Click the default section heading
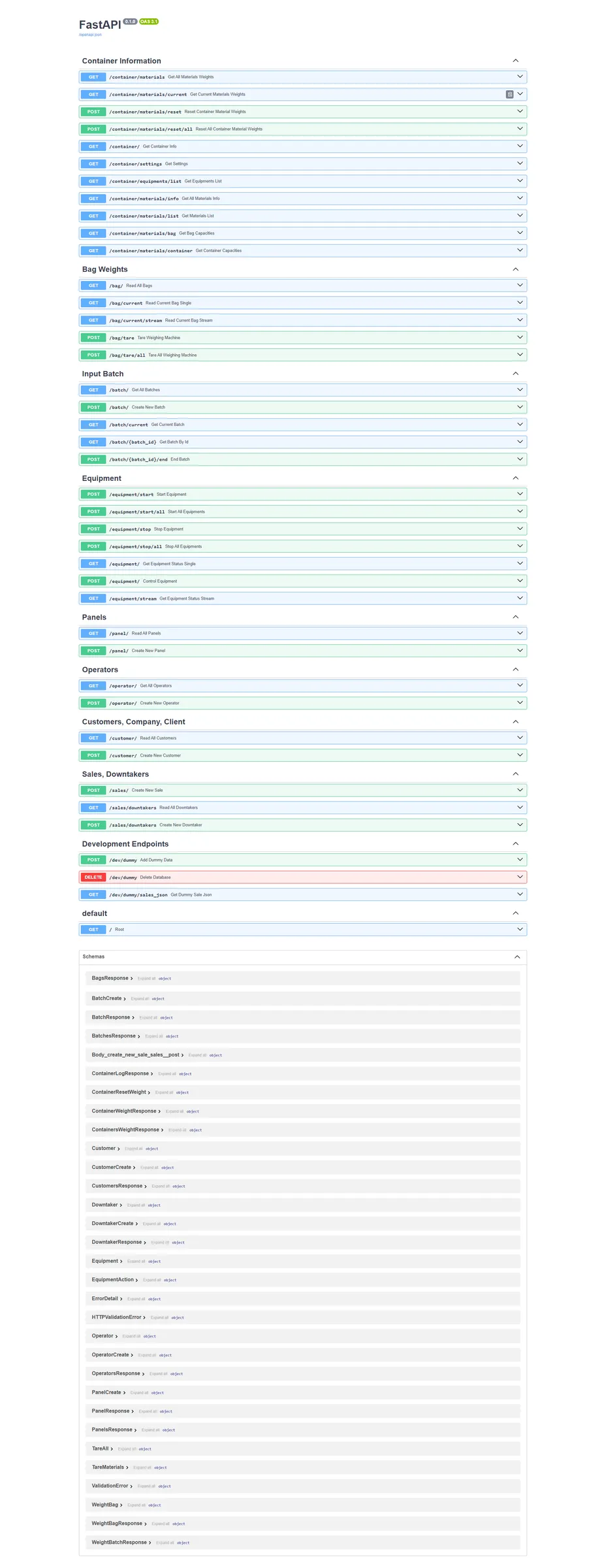 pos(95,913)
